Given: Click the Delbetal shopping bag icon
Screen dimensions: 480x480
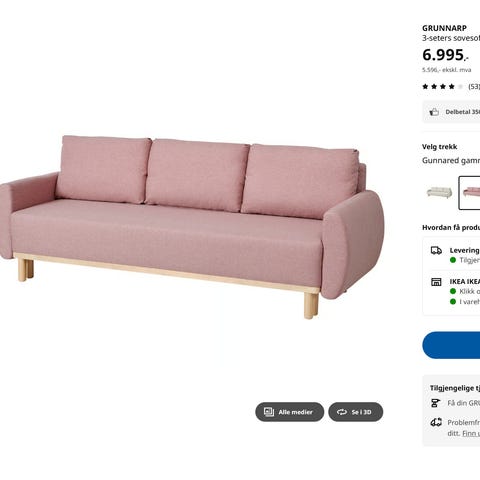Looking at the screenshot, I should point(434,112).
